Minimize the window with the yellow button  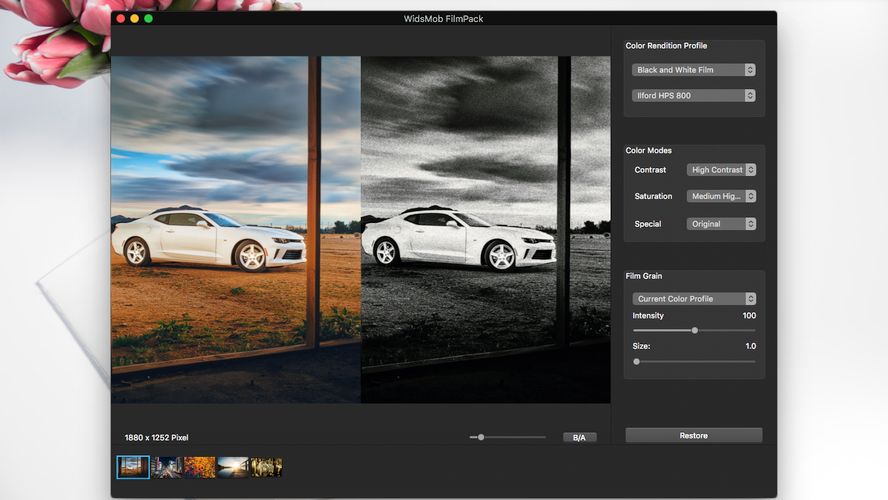click(x=134, y=19)
